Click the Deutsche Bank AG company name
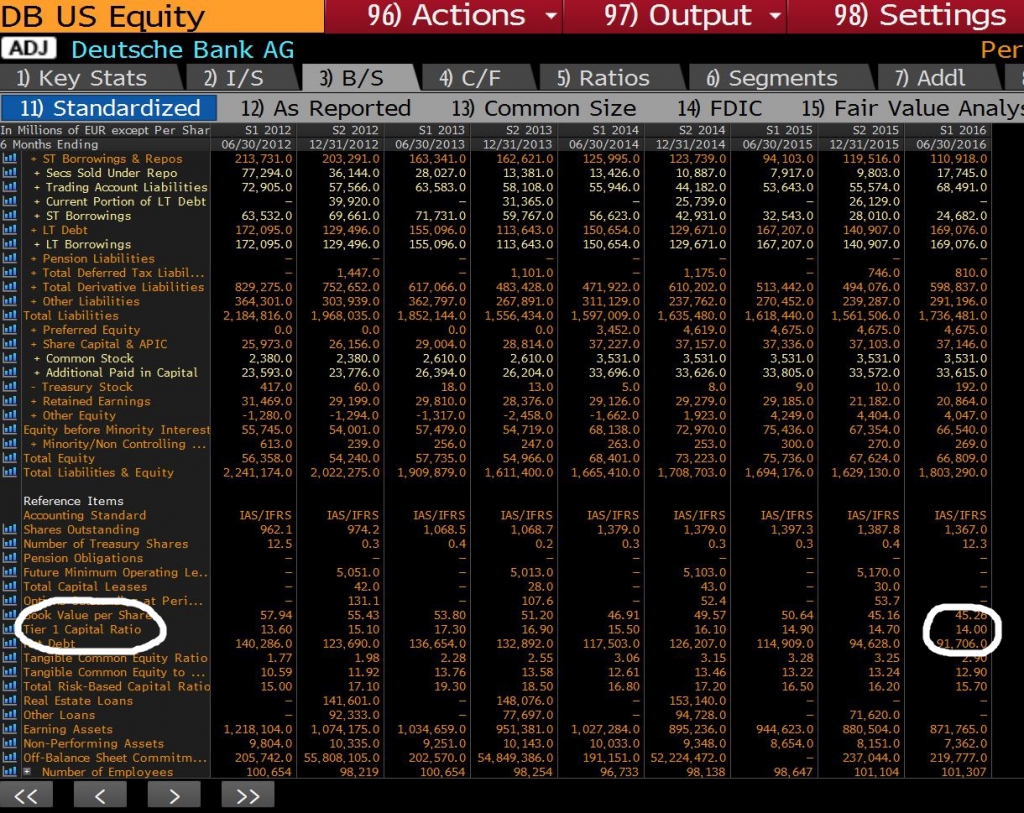Image resolution: width=1024 pixels, height=813 pixels. click(183, 50)
